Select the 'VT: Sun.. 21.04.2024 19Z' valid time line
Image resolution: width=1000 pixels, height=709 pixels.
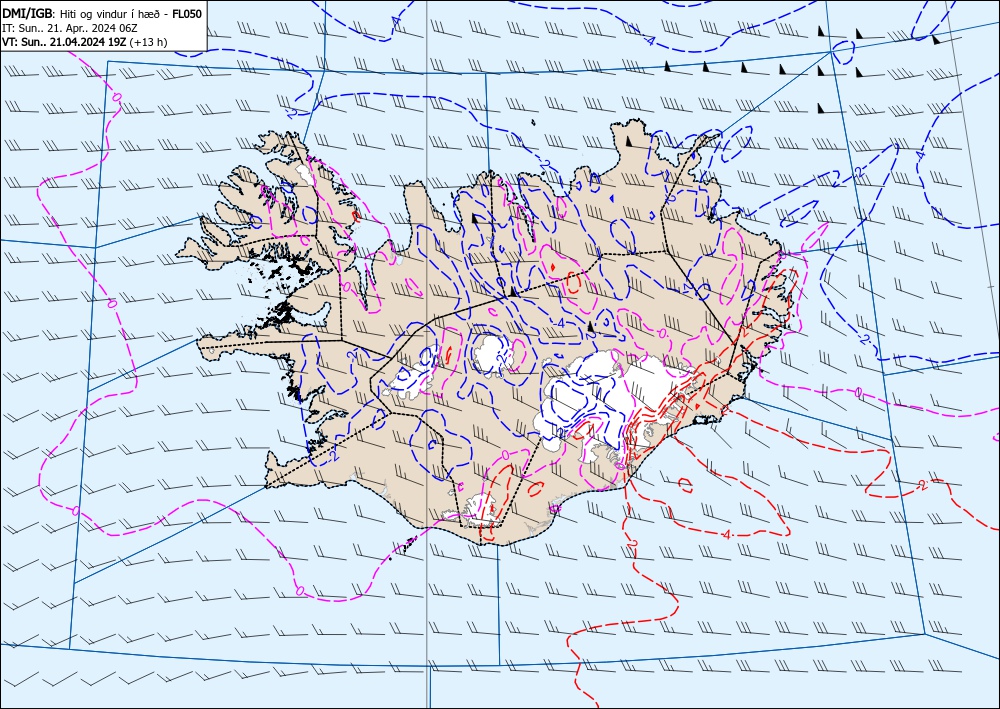pyautogui.click(x=64, y=42)
